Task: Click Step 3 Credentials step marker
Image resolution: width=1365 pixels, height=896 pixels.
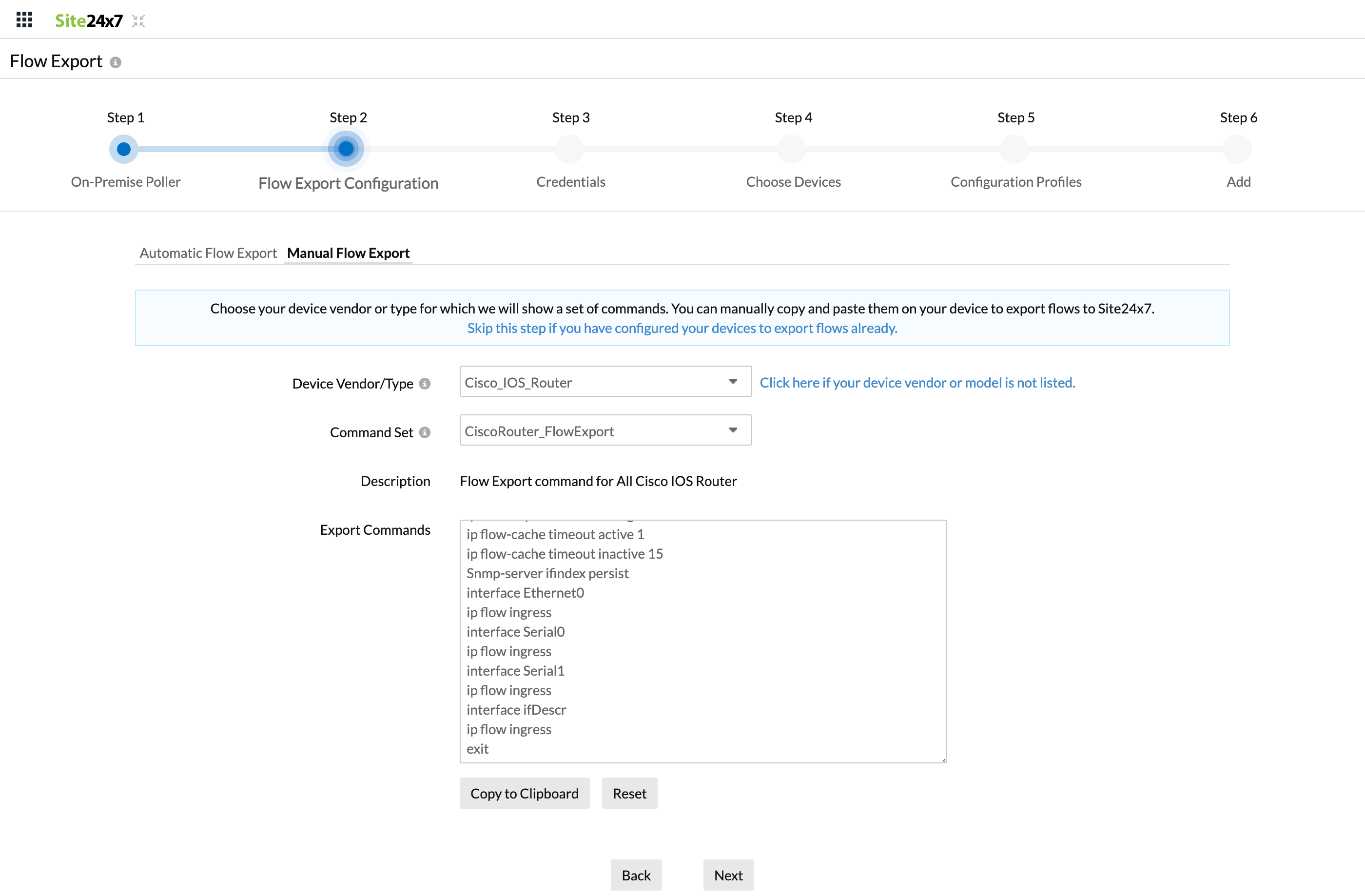Action: click(569, 149)
